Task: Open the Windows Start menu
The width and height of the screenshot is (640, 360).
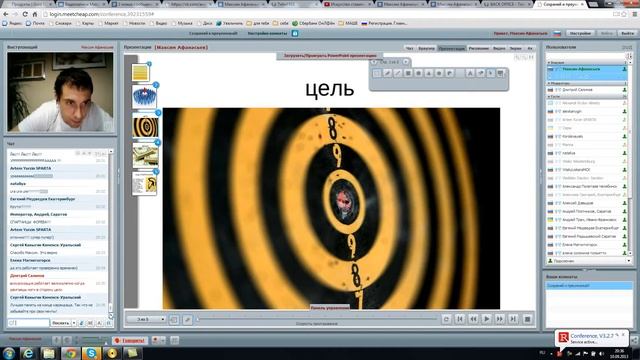Action: pos(9,353)
